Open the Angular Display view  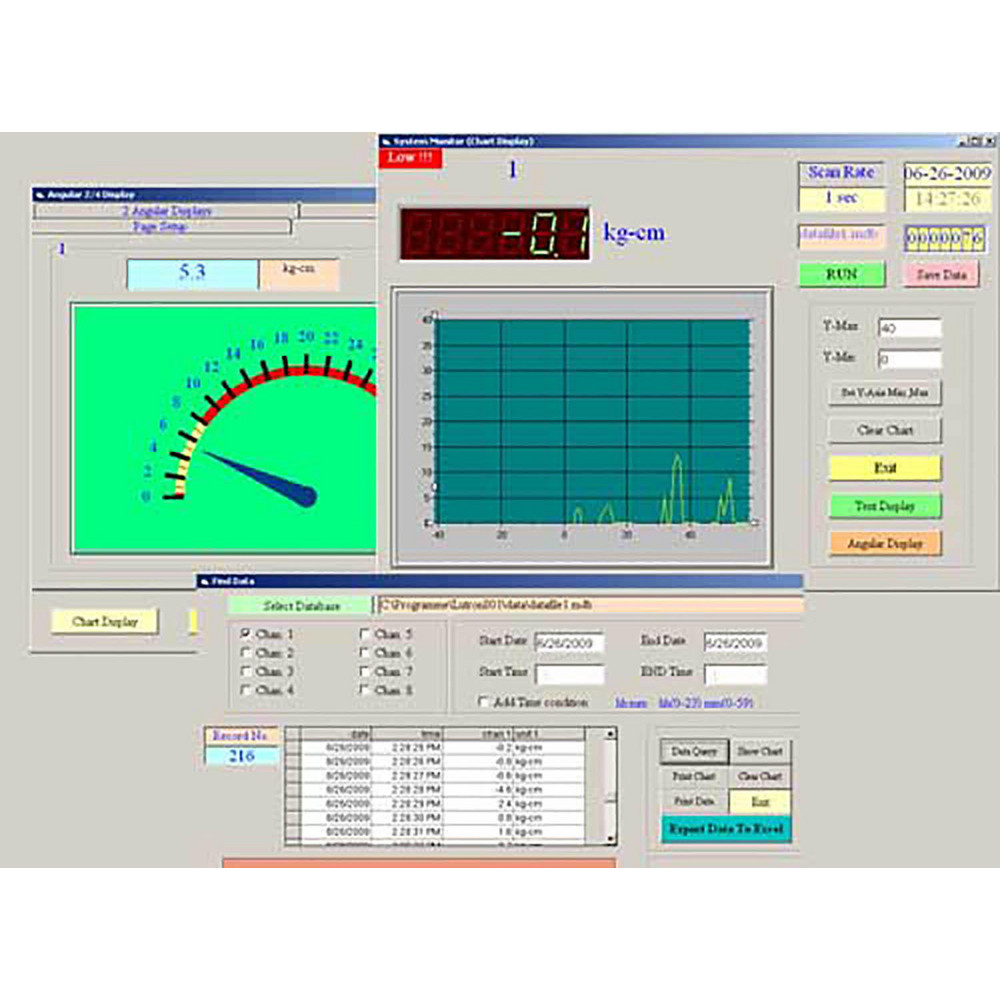pyautogui.click(x=885, y=544)
